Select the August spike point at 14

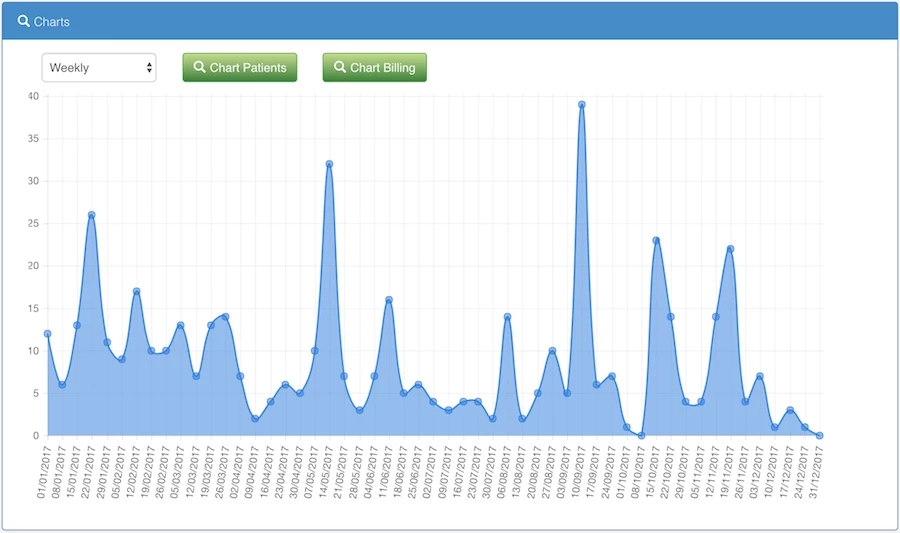click(x=507, y=317)
